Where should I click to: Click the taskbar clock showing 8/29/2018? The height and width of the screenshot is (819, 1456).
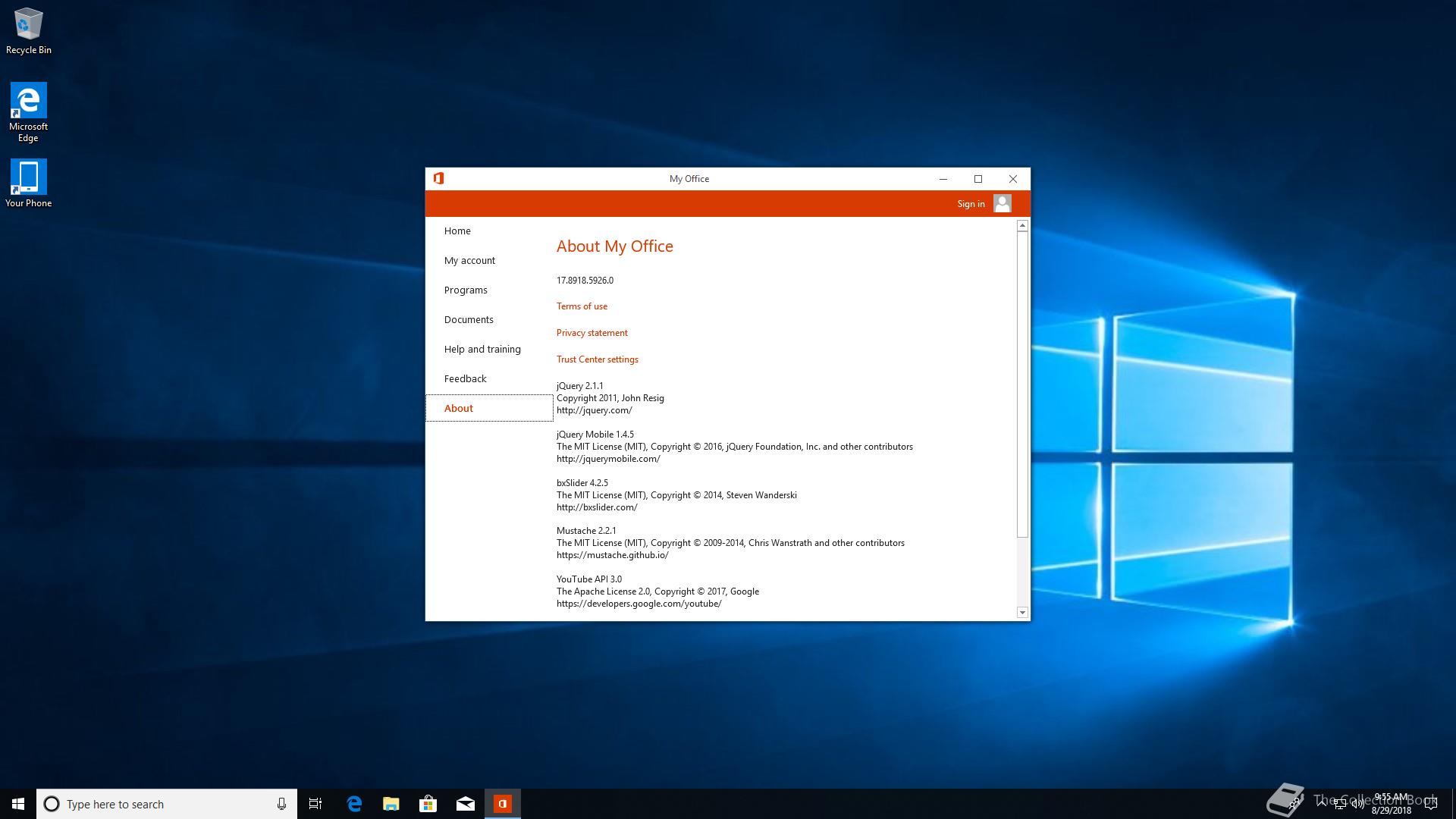[x=1391, y=804]
